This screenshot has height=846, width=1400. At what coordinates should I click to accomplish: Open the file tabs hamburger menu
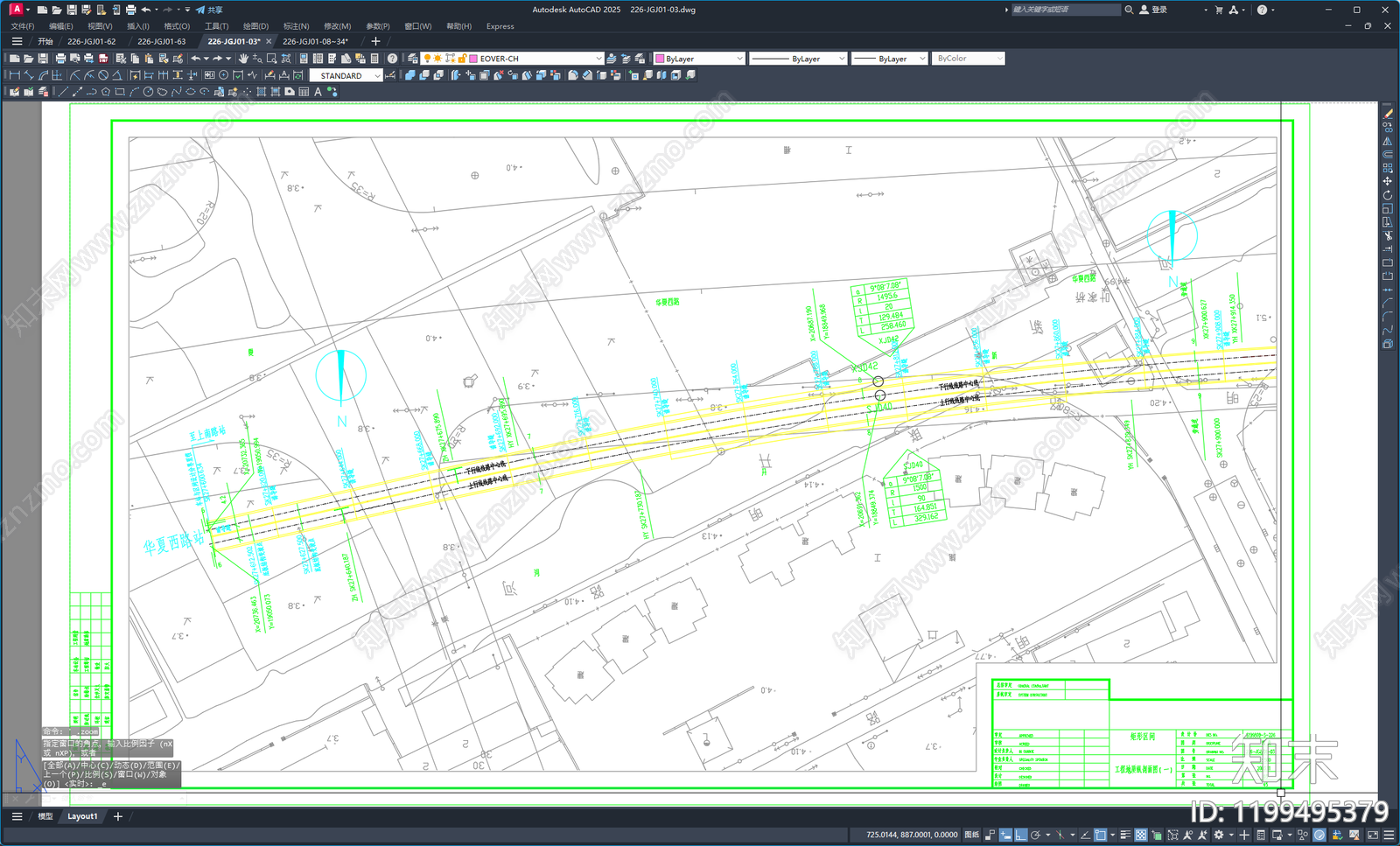[x=17, y=41]
